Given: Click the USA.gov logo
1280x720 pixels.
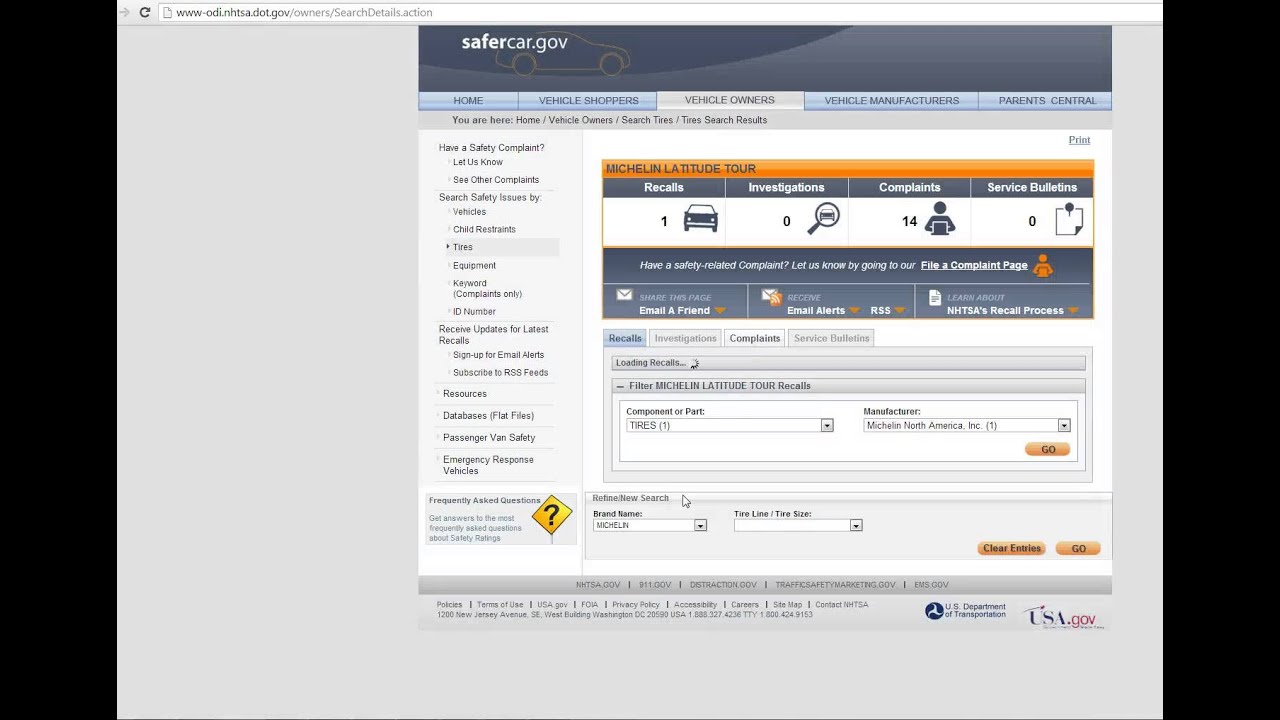Looking at the screenshot, I should (x=1062, y=617).
